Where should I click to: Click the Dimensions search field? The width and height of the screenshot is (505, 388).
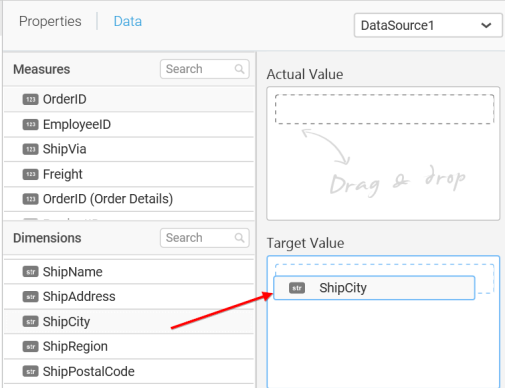[204, 238]
